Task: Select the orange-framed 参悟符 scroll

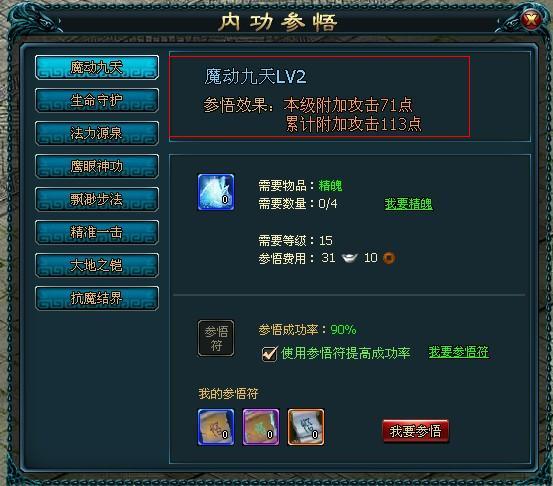Action: tap(306, 427)
